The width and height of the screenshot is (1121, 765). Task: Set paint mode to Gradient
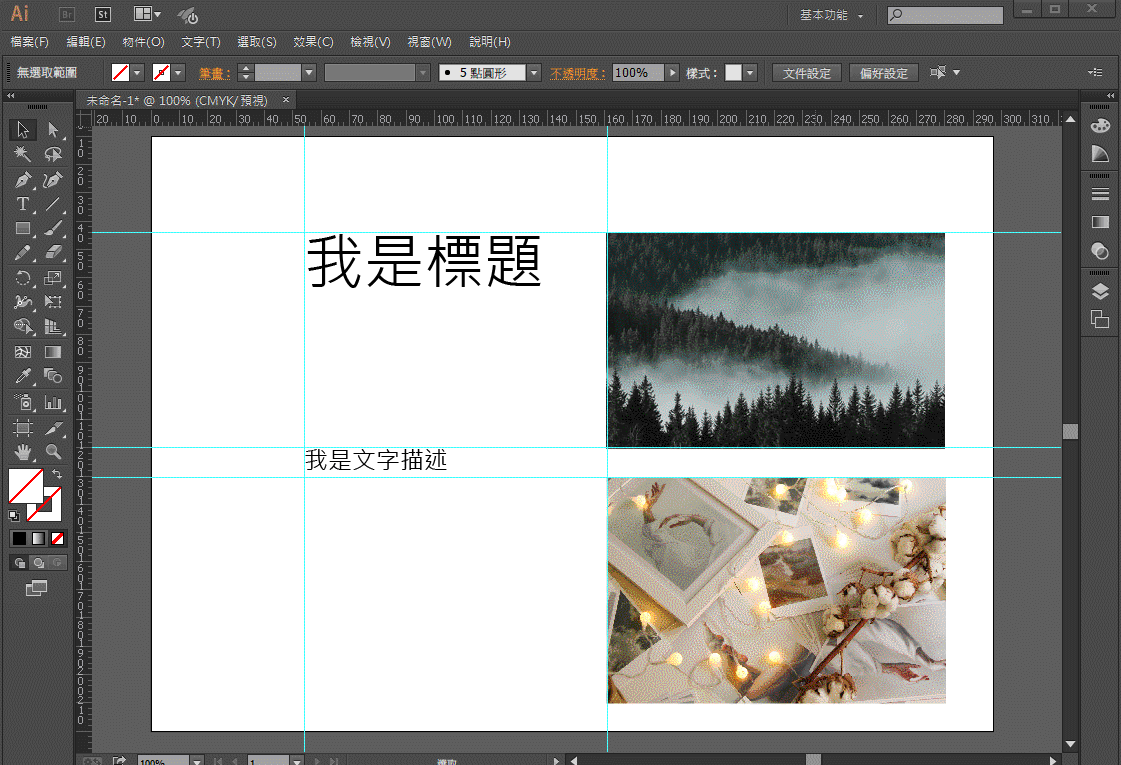pyautogui.click(x=39, y=538)
